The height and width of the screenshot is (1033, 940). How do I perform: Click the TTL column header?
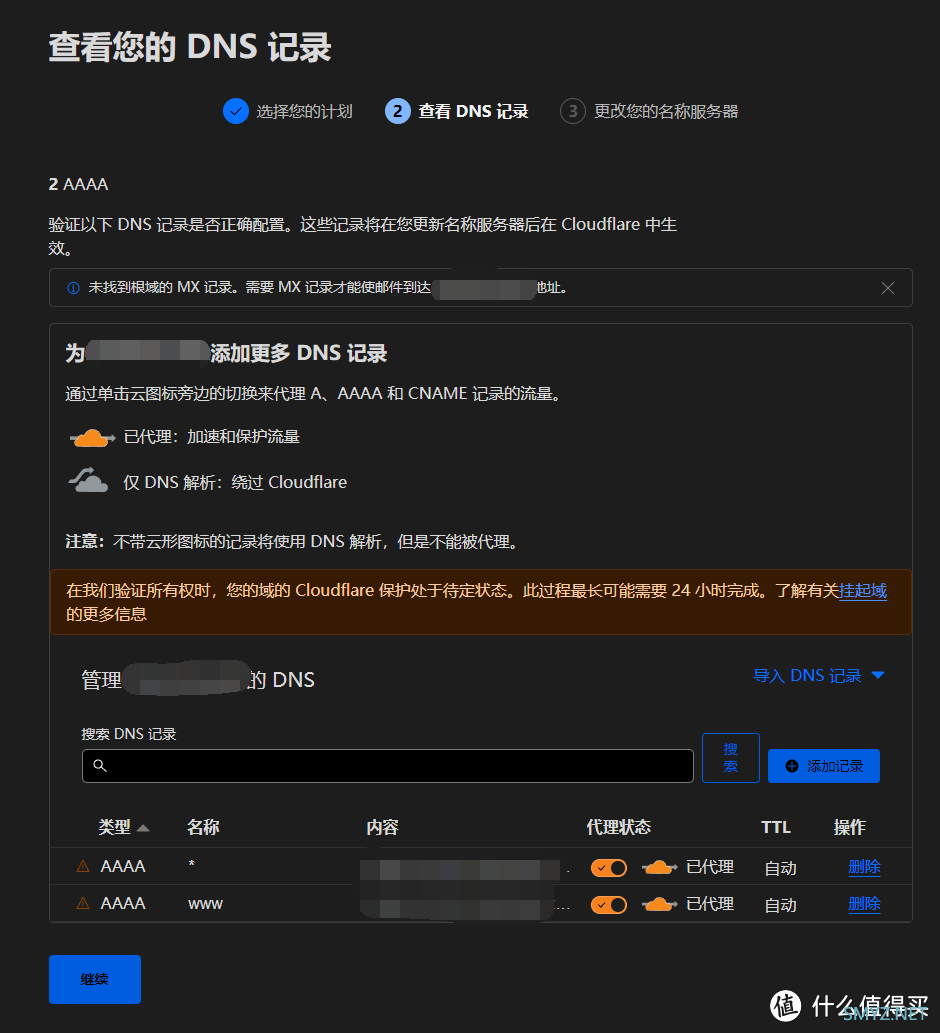coord(776,827)
